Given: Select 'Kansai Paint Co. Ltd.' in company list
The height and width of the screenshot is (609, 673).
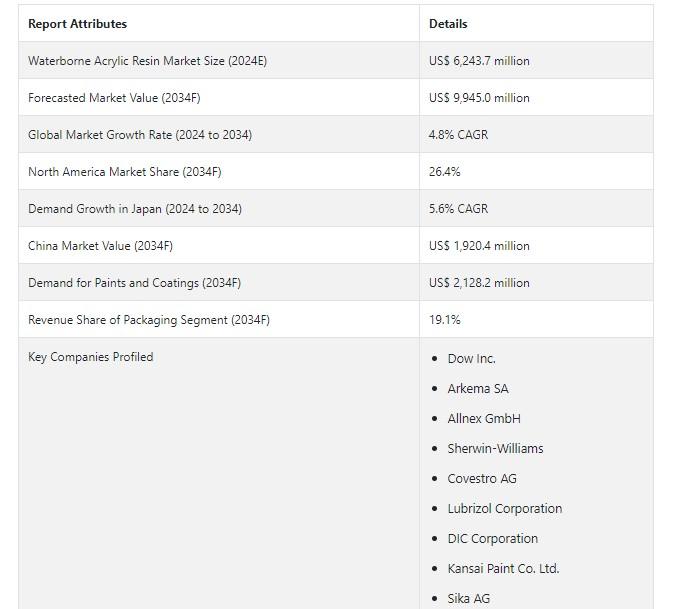Looking at the screenshot, I should pyautogui.click(x=503, y=569).
